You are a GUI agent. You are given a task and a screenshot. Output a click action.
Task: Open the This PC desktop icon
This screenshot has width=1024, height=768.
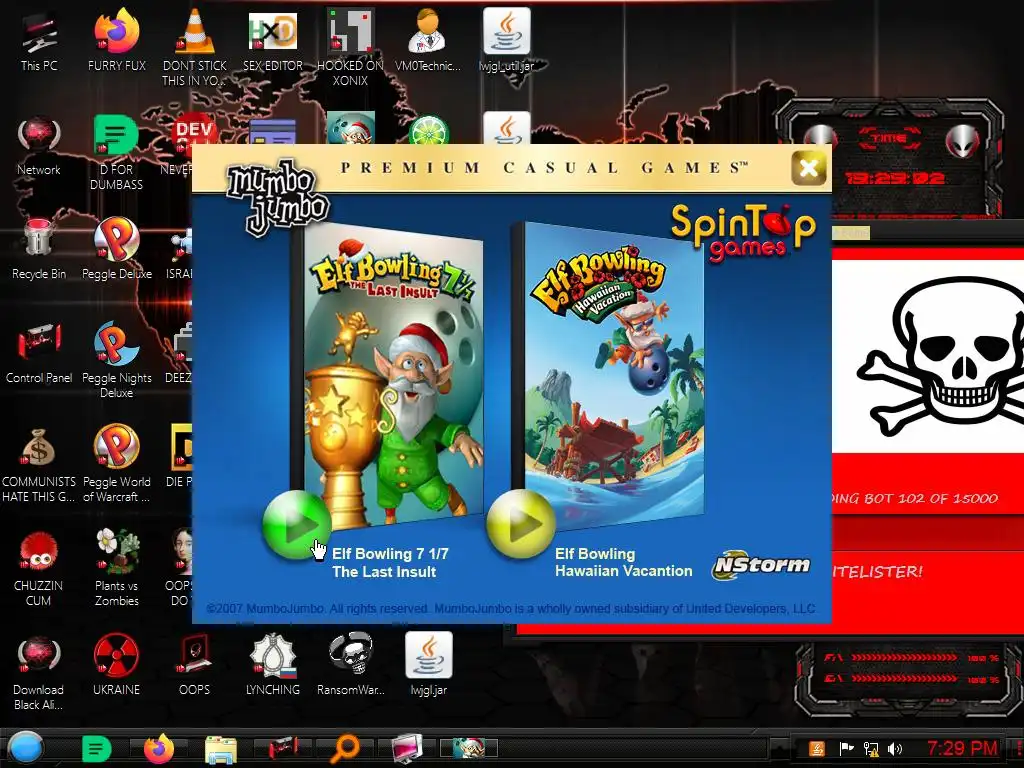[39, 40]
